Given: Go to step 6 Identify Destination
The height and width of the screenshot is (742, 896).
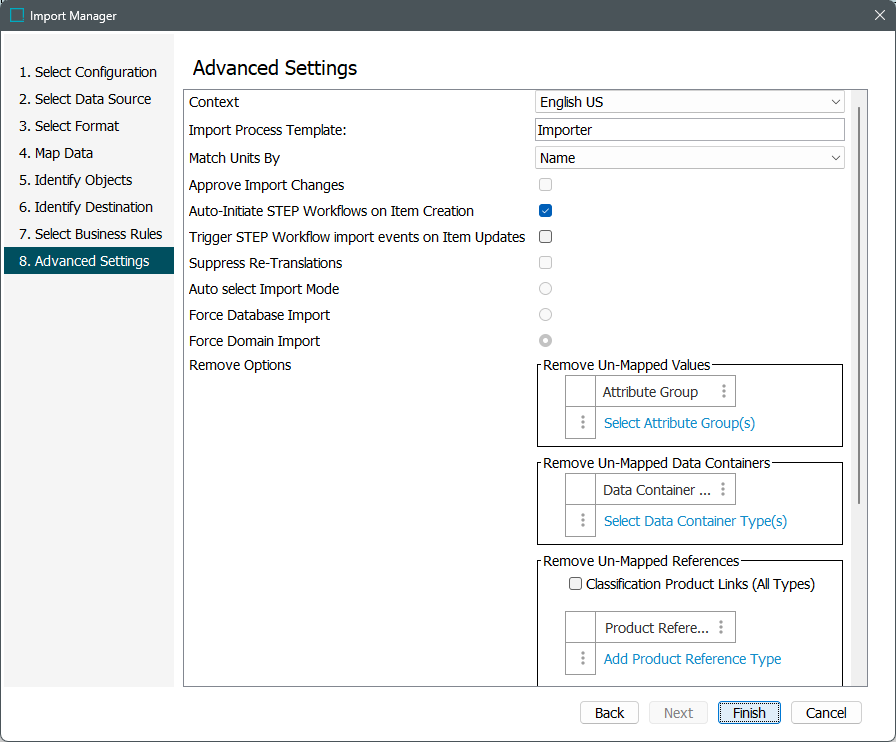Looking at the screenshot, I should click(x=86, y=207).
